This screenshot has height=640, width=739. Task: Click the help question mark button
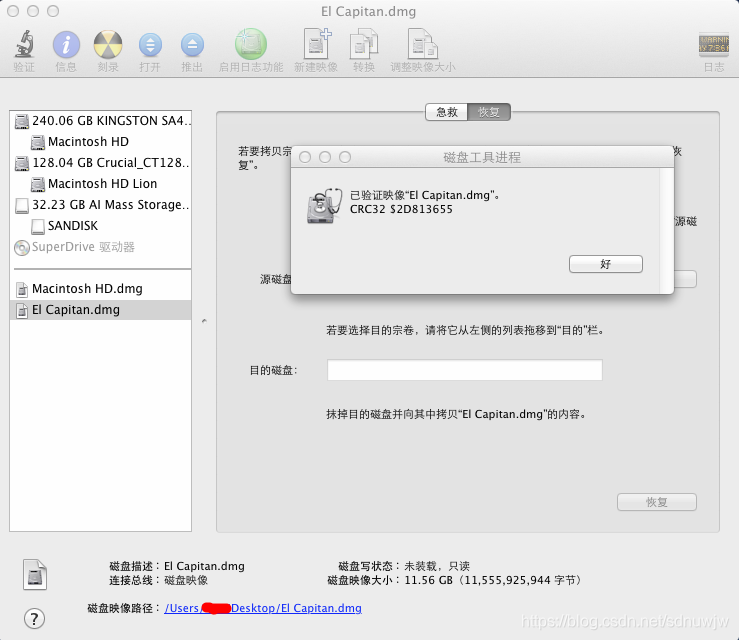(x=34, y=618)
